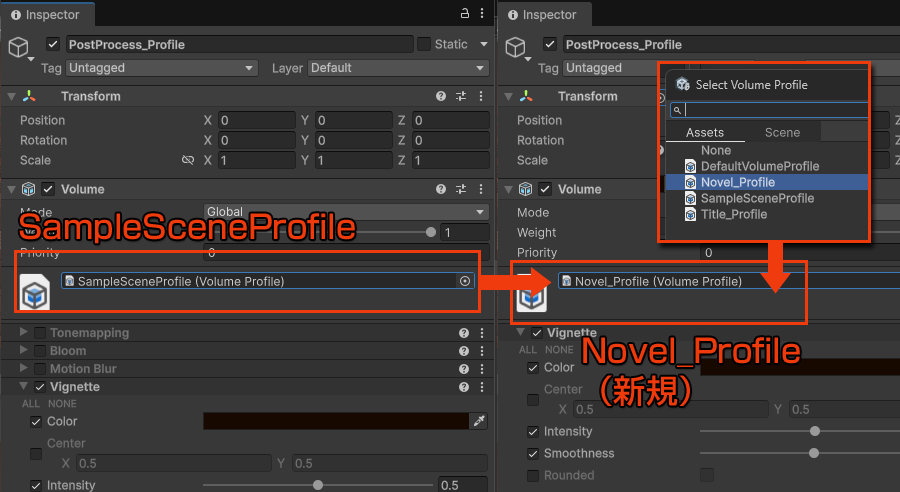The height and width of the screenshot is (492, 900).
Task: Expand the Motion Blur override section
Action: click(24, 369)
